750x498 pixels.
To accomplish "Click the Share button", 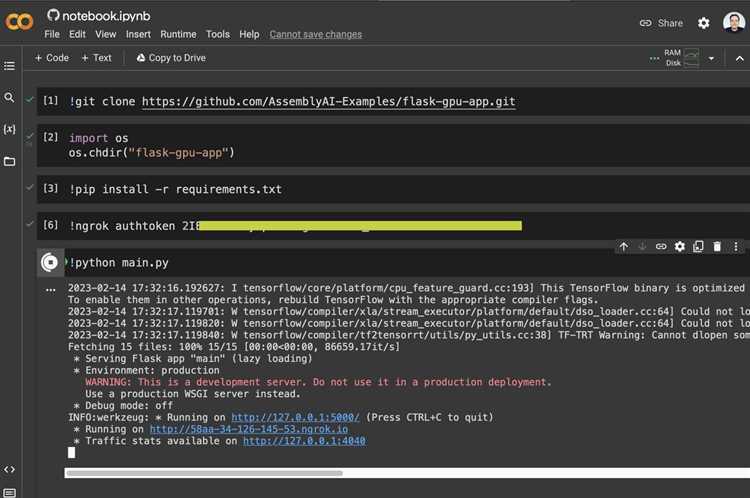I will [662, 23].
